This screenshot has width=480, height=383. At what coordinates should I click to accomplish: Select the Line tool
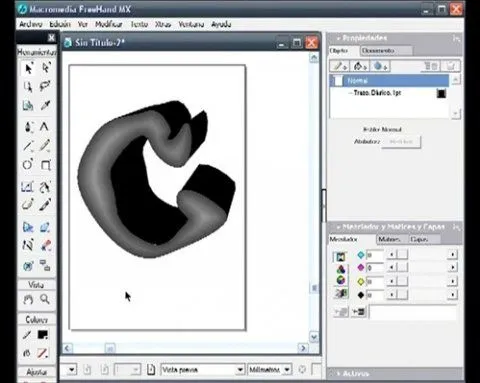28,146
